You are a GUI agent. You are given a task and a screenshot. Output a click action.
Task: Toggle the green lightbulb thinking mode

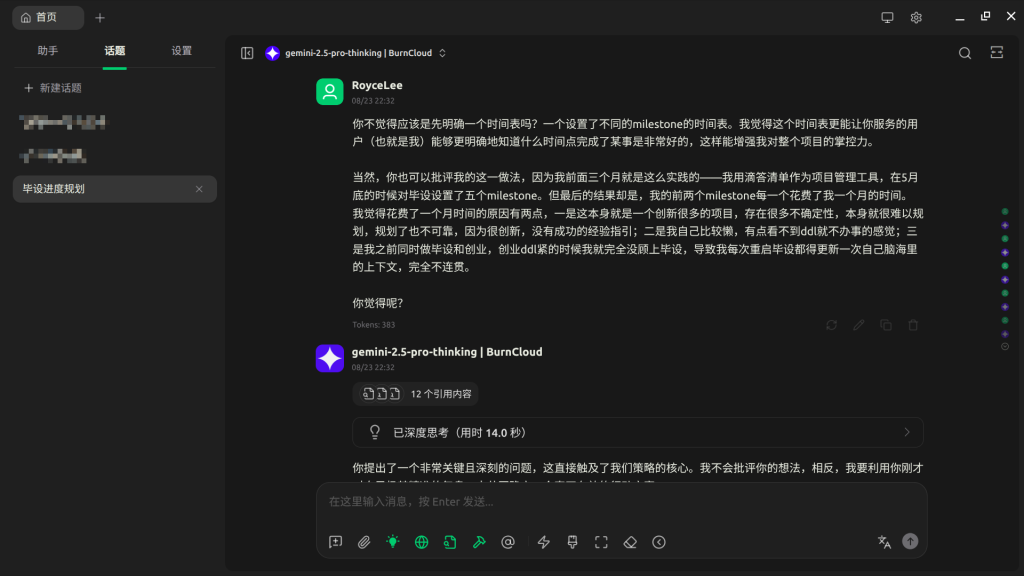coord(392,542)
